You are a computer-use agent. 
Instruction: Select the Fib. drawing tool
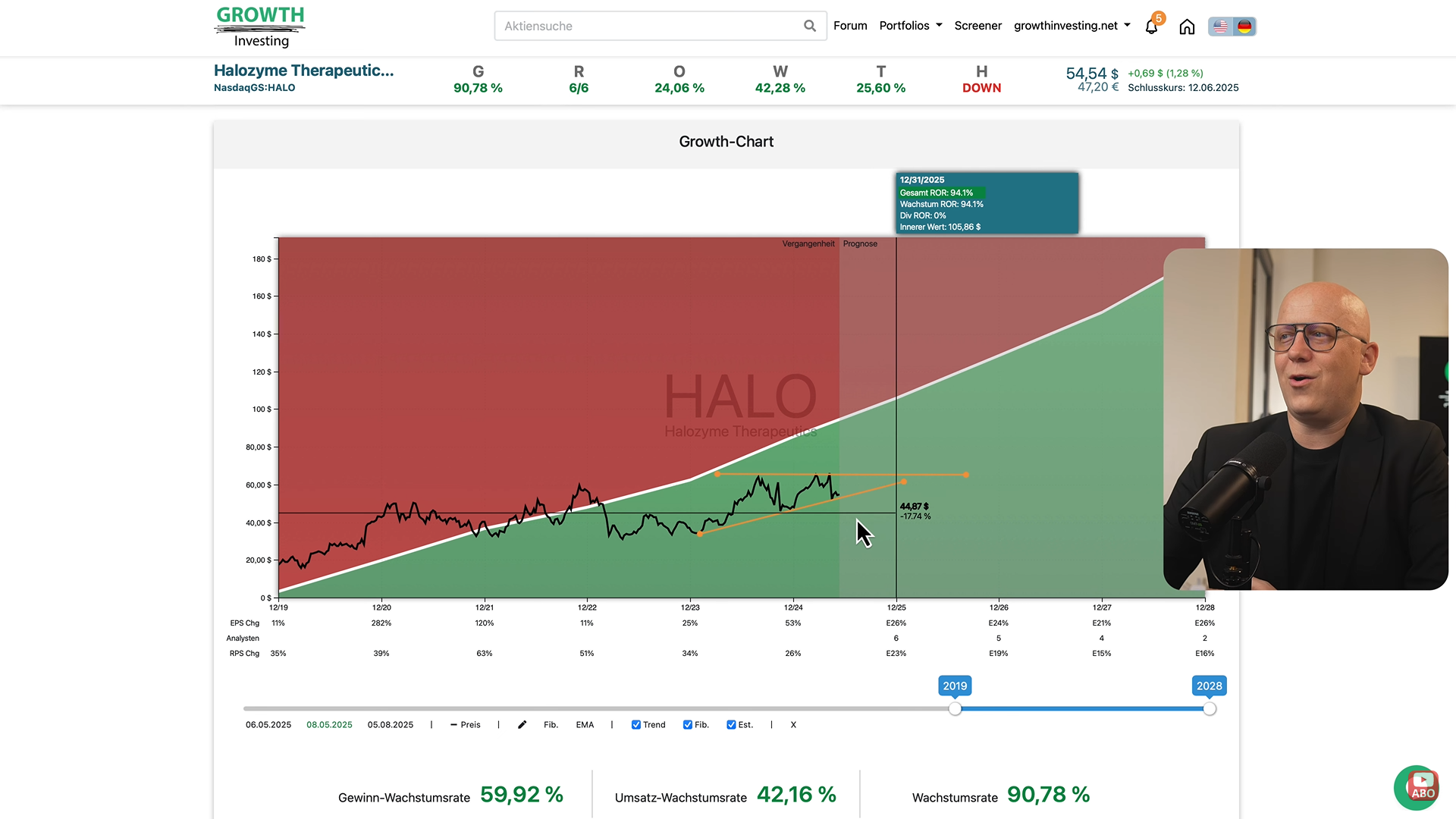click(x=551, y=725)
